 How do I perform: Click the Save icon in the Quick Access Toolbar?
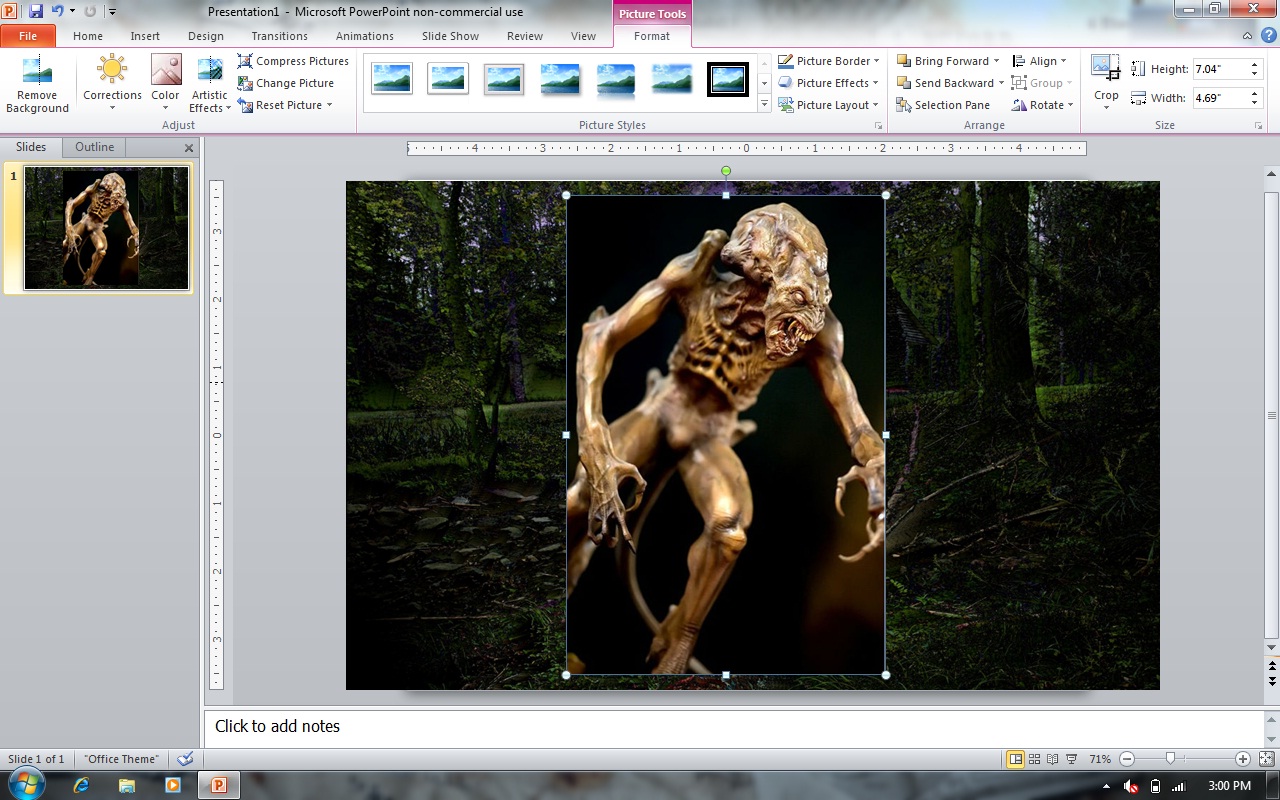(x=36, y=11)
